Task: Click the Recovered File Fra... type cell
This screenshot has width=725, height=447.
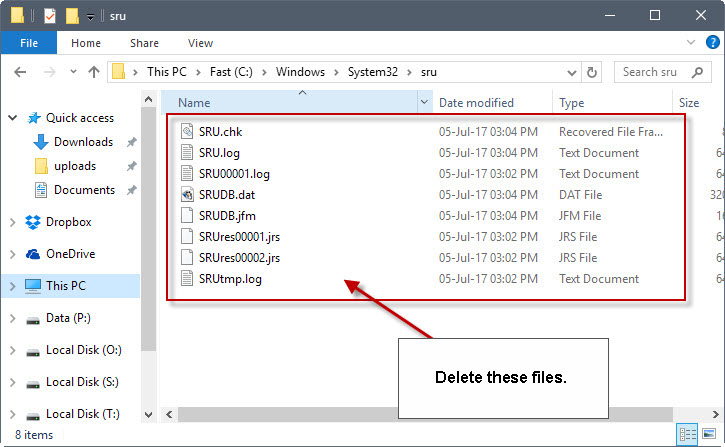Action: pyautogui.click(x=611, y=132)
